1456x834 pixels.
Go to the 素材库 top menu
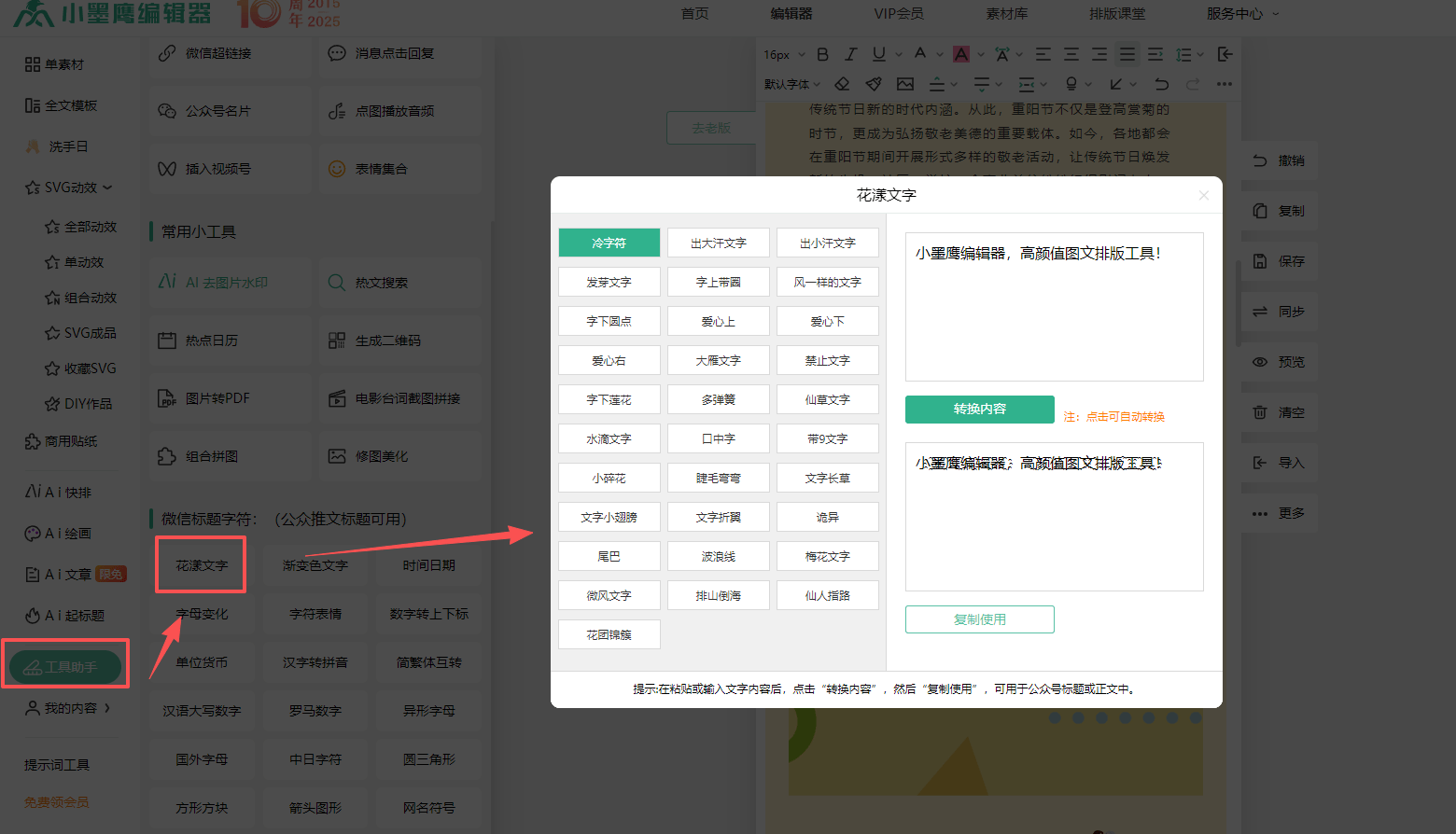coord(1006,13)
